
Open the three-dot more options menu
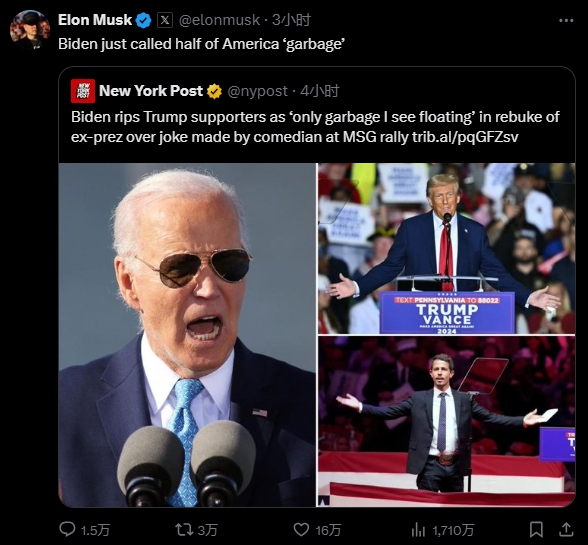566,20
